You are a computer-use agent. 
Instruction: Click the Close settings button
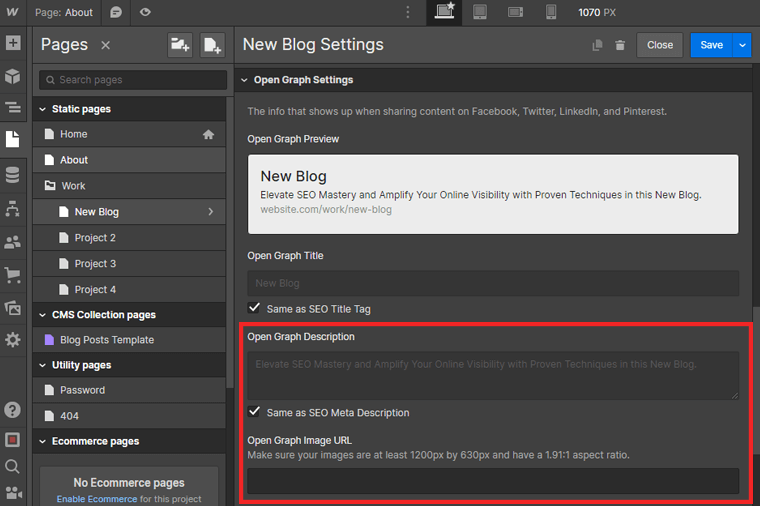(x=660, y=45)
